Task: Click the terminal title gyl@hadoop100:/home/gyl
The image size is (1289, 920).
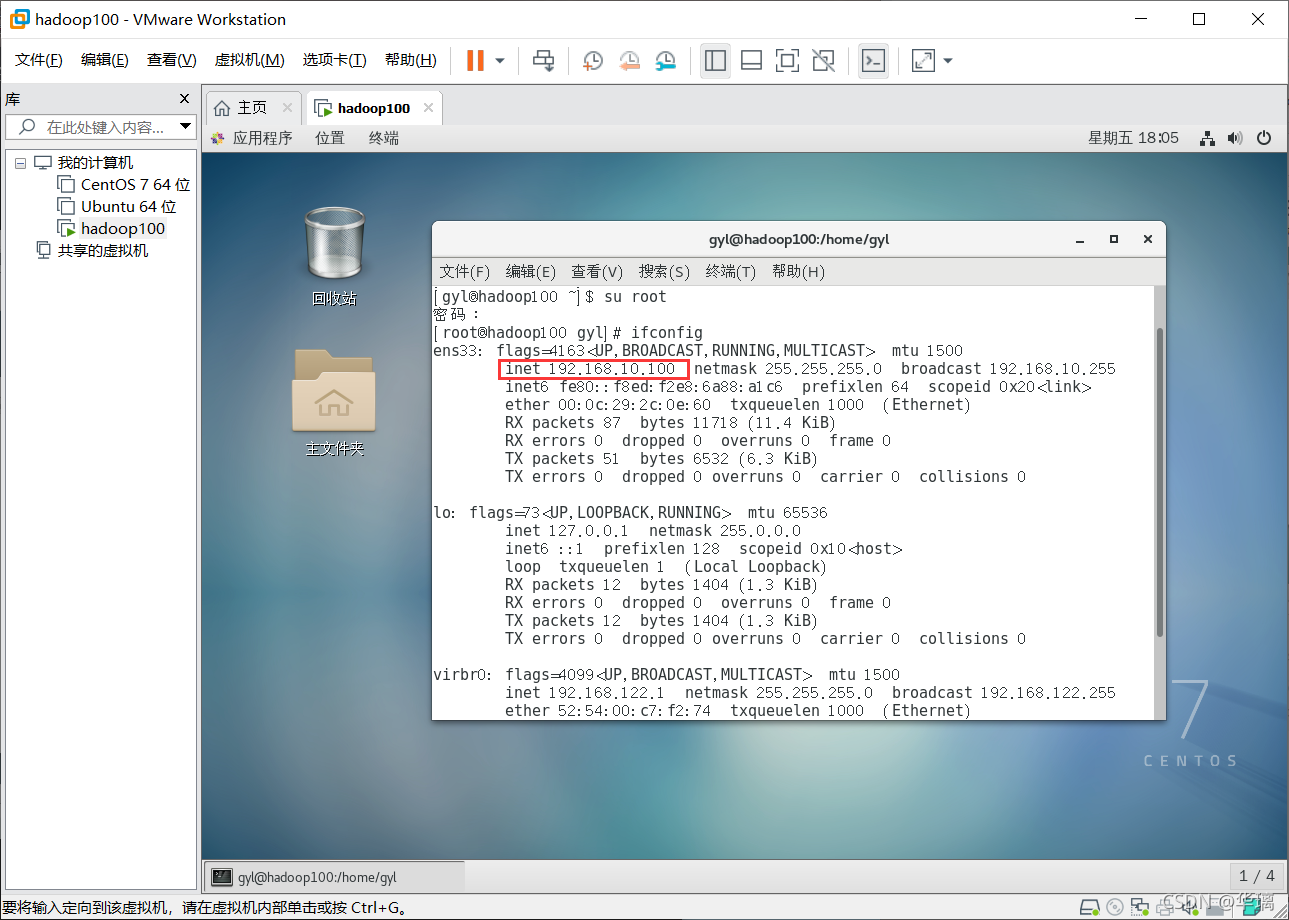Action: (798, 239)
